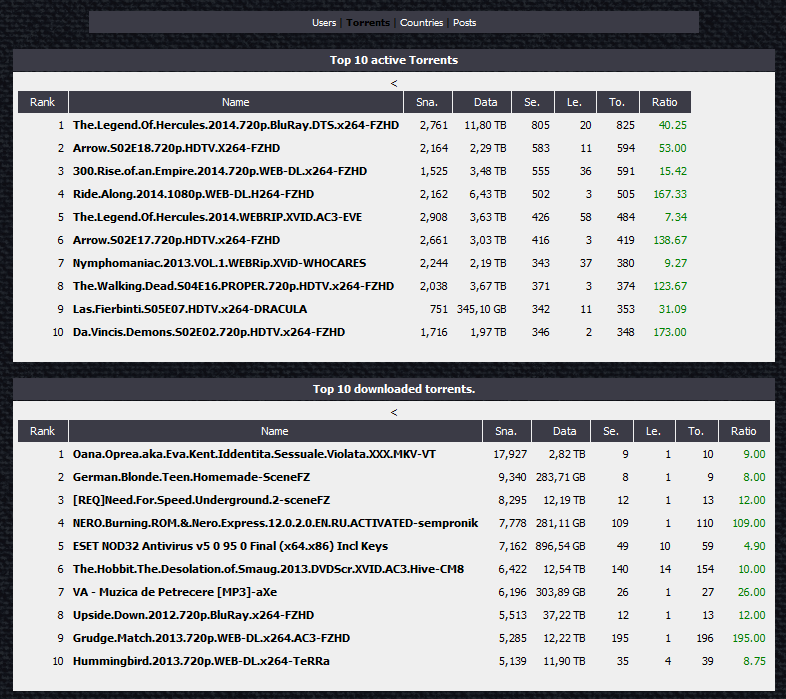Open ESET NOD32 Antivirus torrent link

230,546
